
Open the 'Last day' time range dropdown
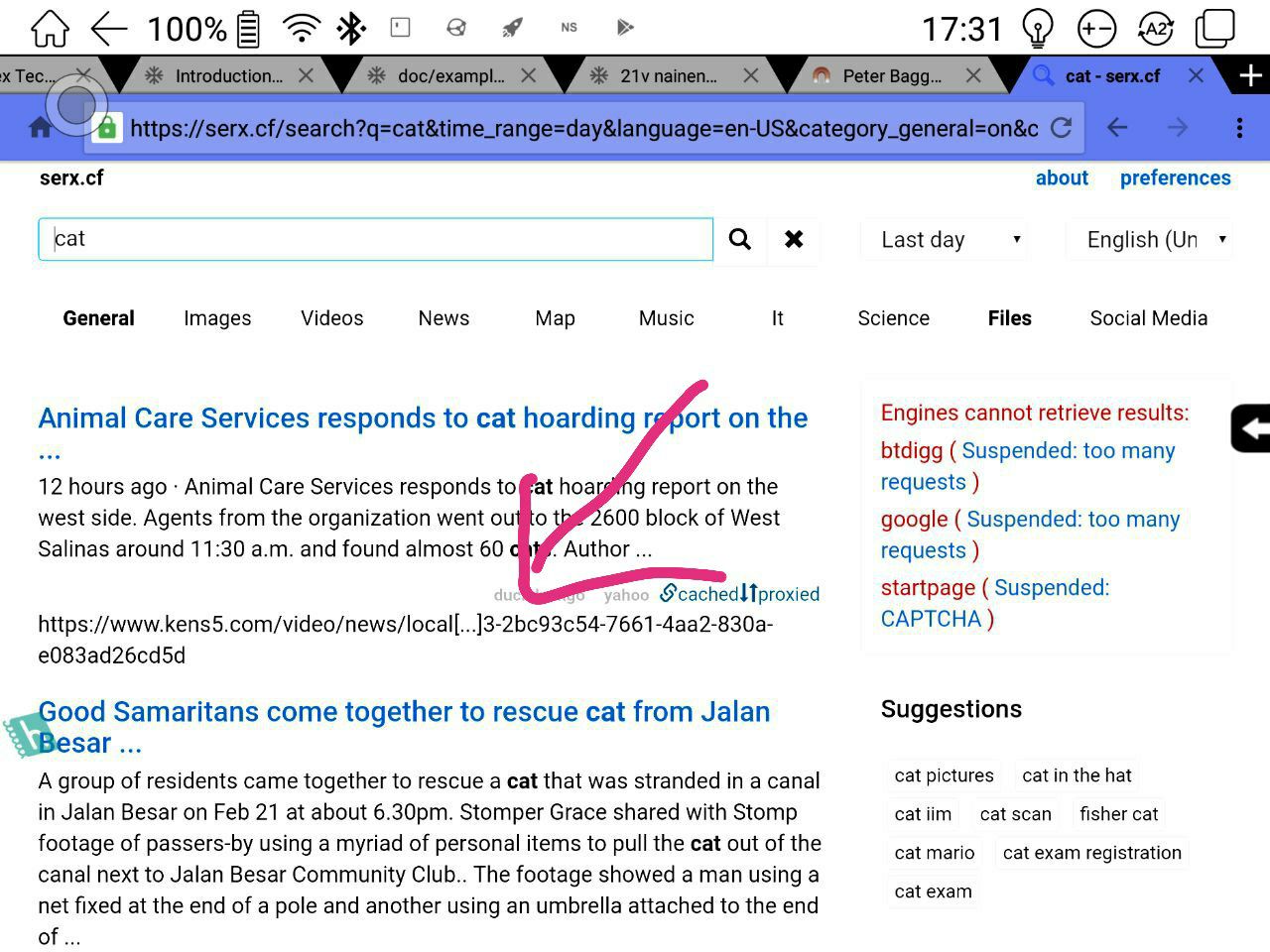(x=943, y=239)
